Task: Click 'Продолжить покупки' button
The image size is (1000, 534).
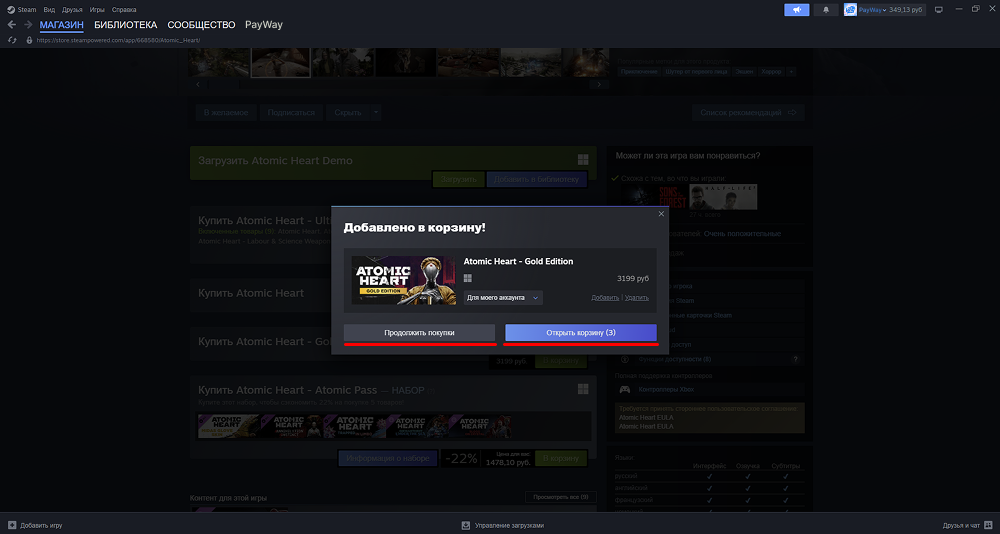Action: point(419,332)
